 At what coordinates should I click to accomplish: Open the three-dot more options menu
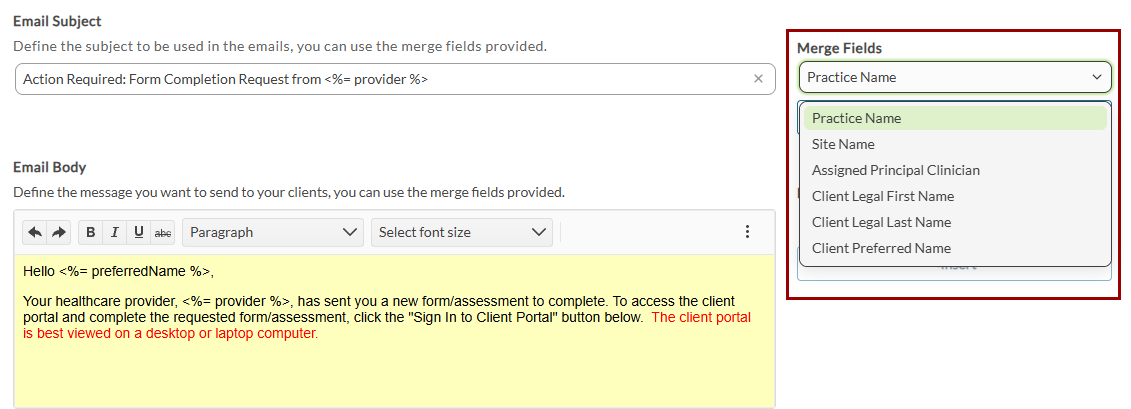point(747,232)
